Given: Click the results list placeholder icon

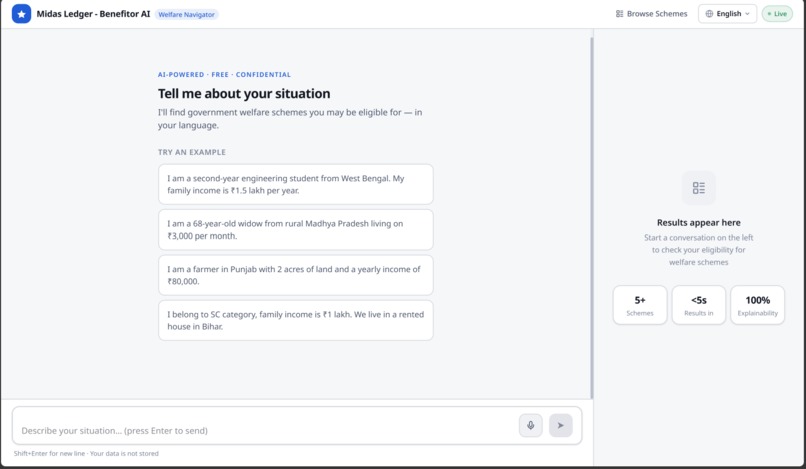Looking at the screenshot, I should 699,188.
